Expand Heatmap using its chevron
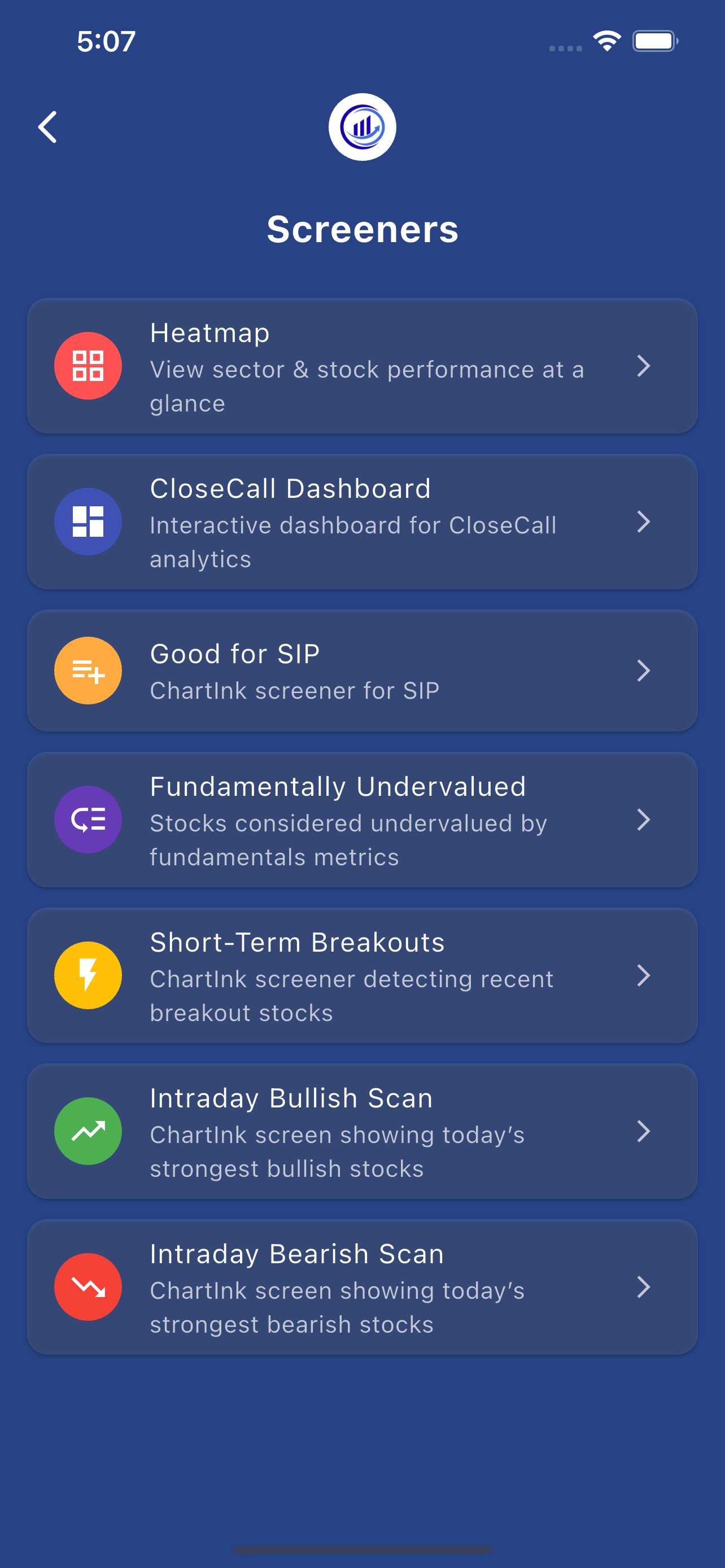 point(644,366)
